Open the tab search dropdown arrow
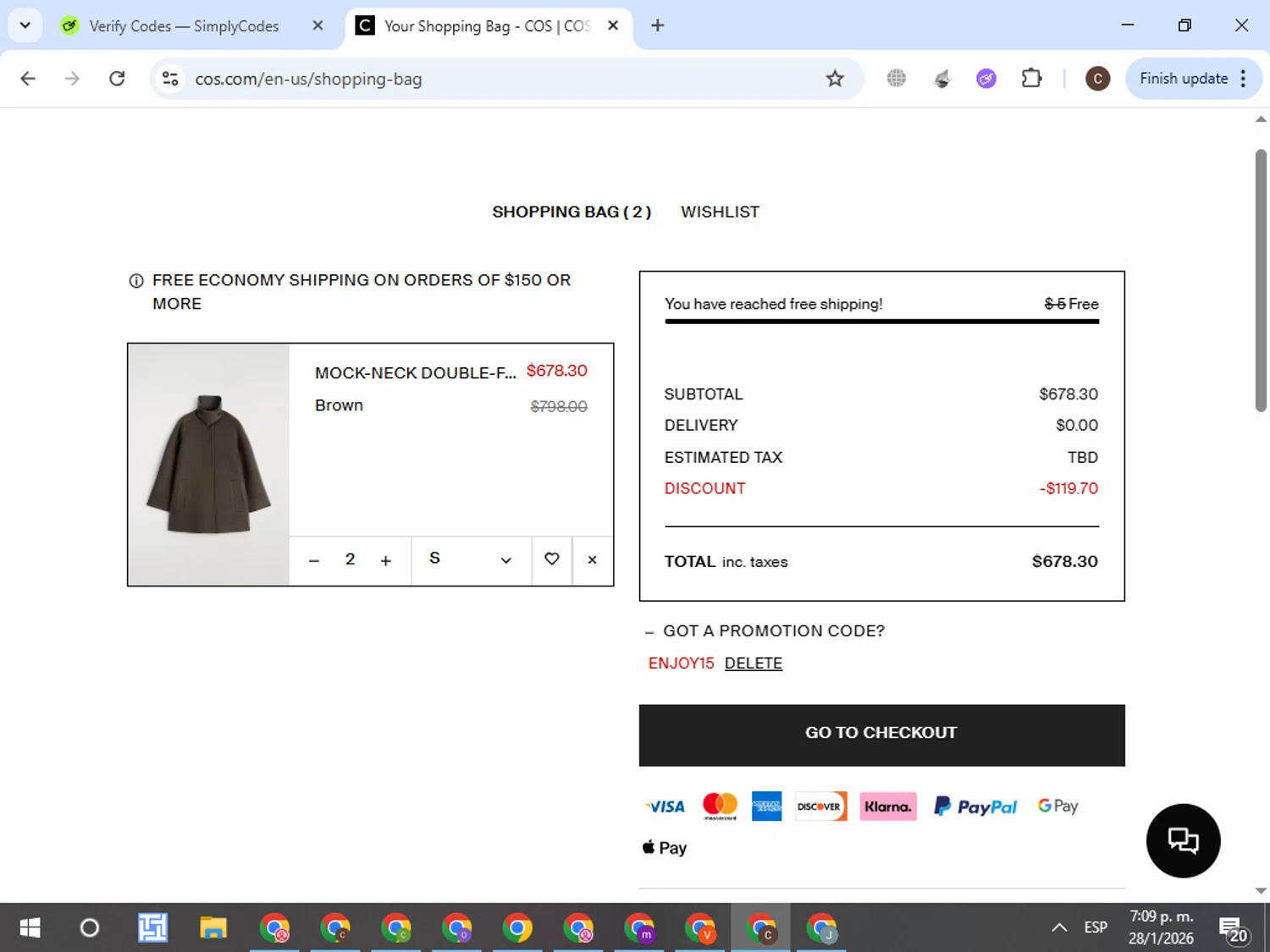The width and height of the screenshot is (1270, 952). pyautogui.click(x=25, y=25)
